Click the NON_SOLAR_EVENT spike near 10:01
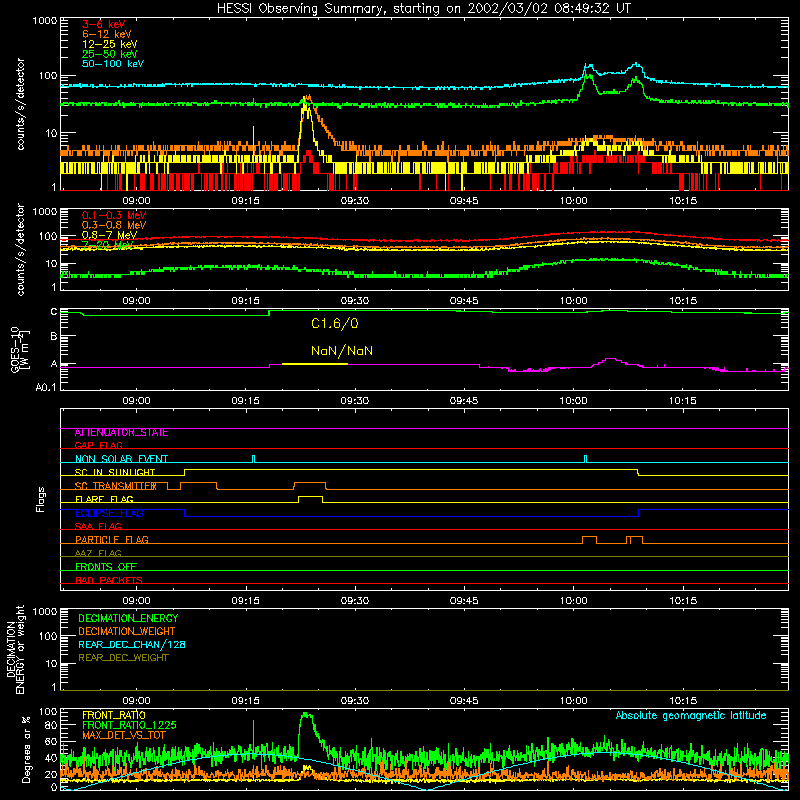The image size is (800, 800). pyautogui.click(x=585, y=459)
